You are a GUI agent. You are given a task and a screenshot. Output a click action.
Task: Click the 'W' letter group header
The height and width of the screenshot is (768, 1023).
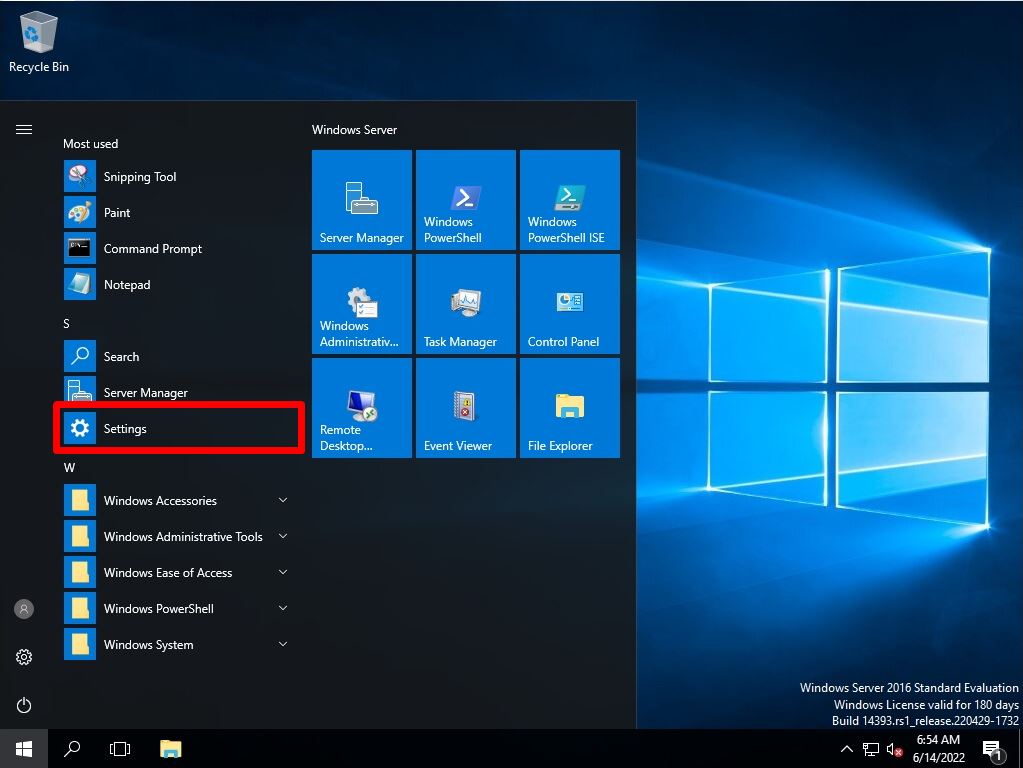coord(69,468)
